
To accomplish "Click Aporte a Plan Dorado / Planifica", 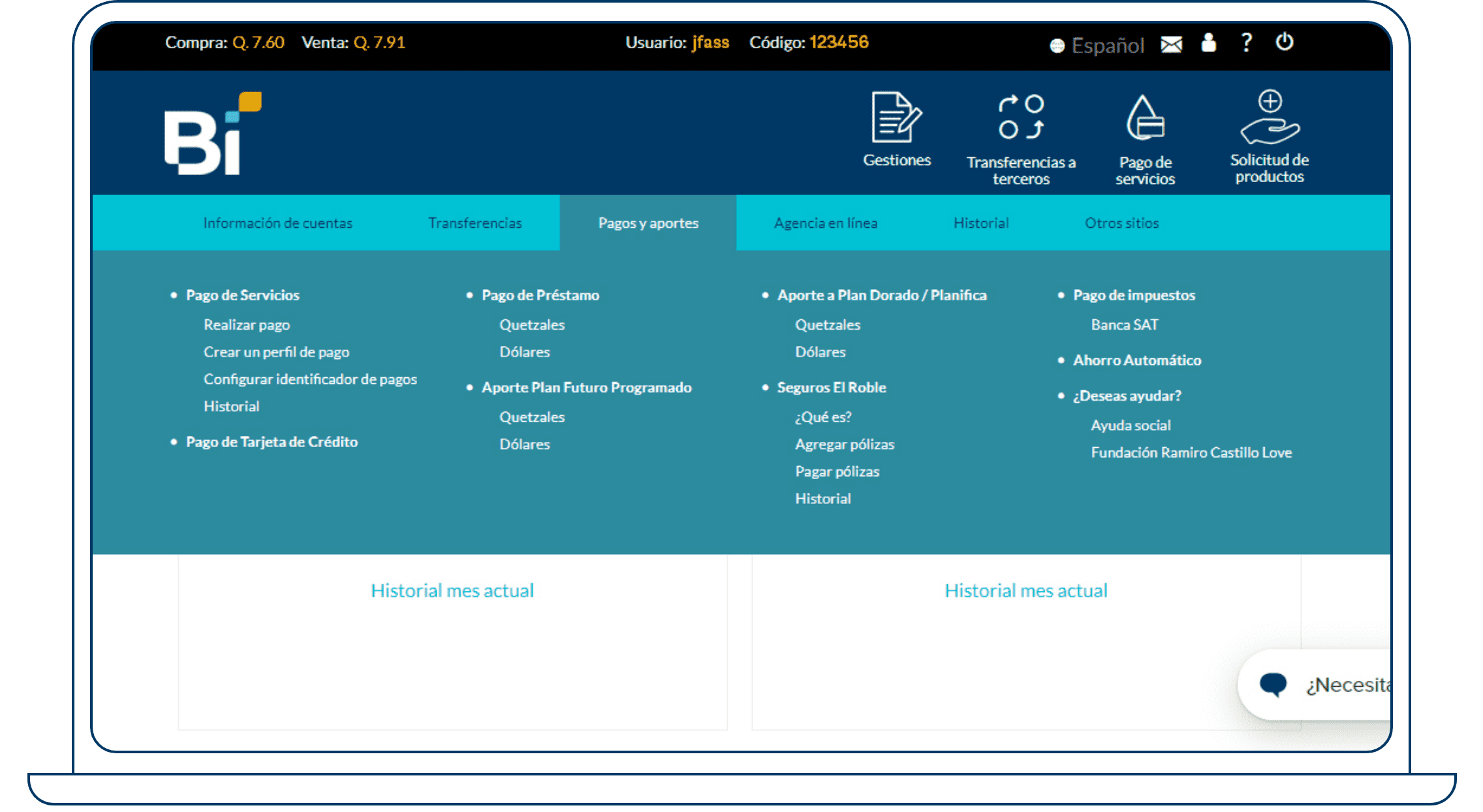I will [x=882, y=295].
